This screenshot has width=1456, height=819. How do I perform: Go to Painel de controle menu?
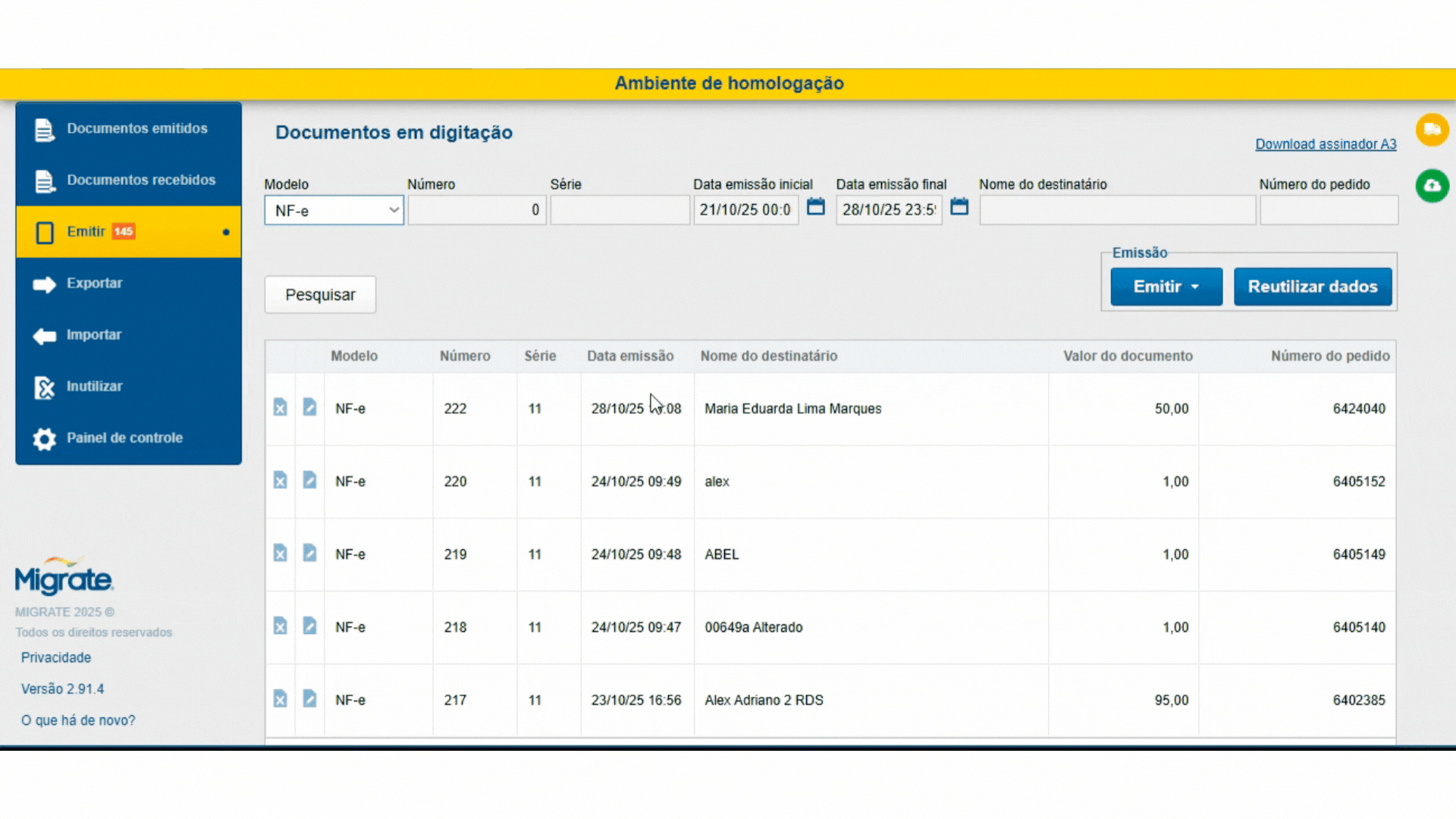click(124, 438)
